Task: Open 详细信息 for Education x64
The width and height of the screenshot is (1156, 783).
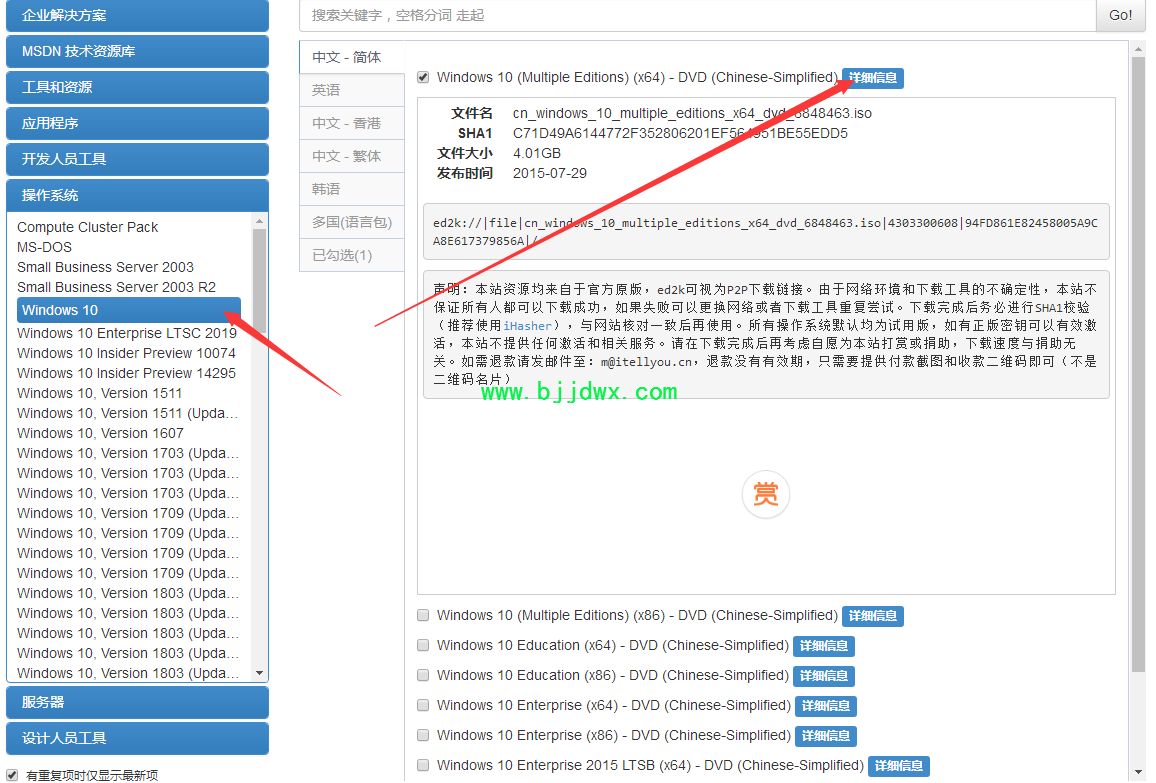Action: coord(824,647)
